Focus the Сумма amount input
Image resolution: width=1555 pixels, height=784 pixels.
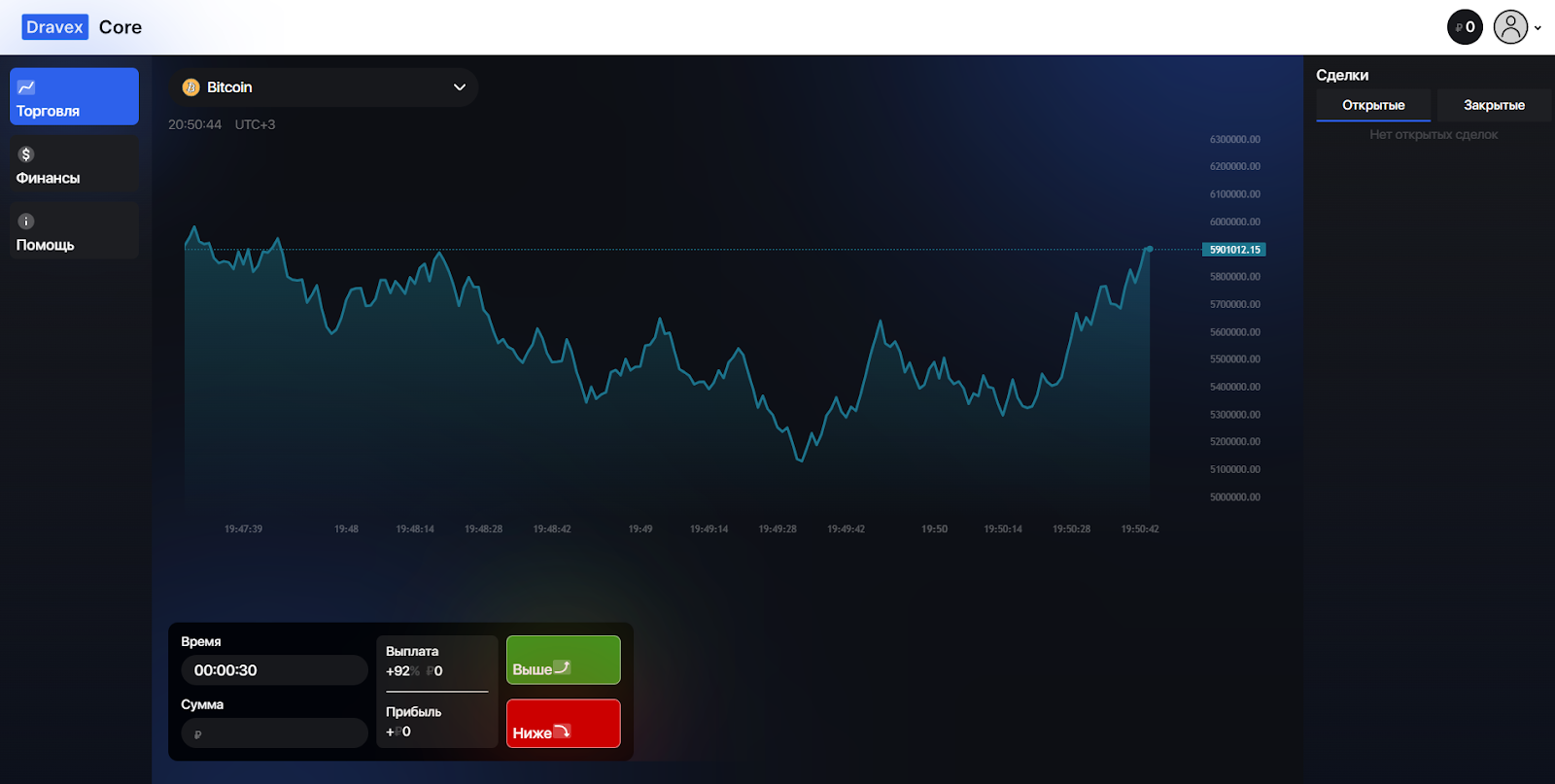(274, 733)
